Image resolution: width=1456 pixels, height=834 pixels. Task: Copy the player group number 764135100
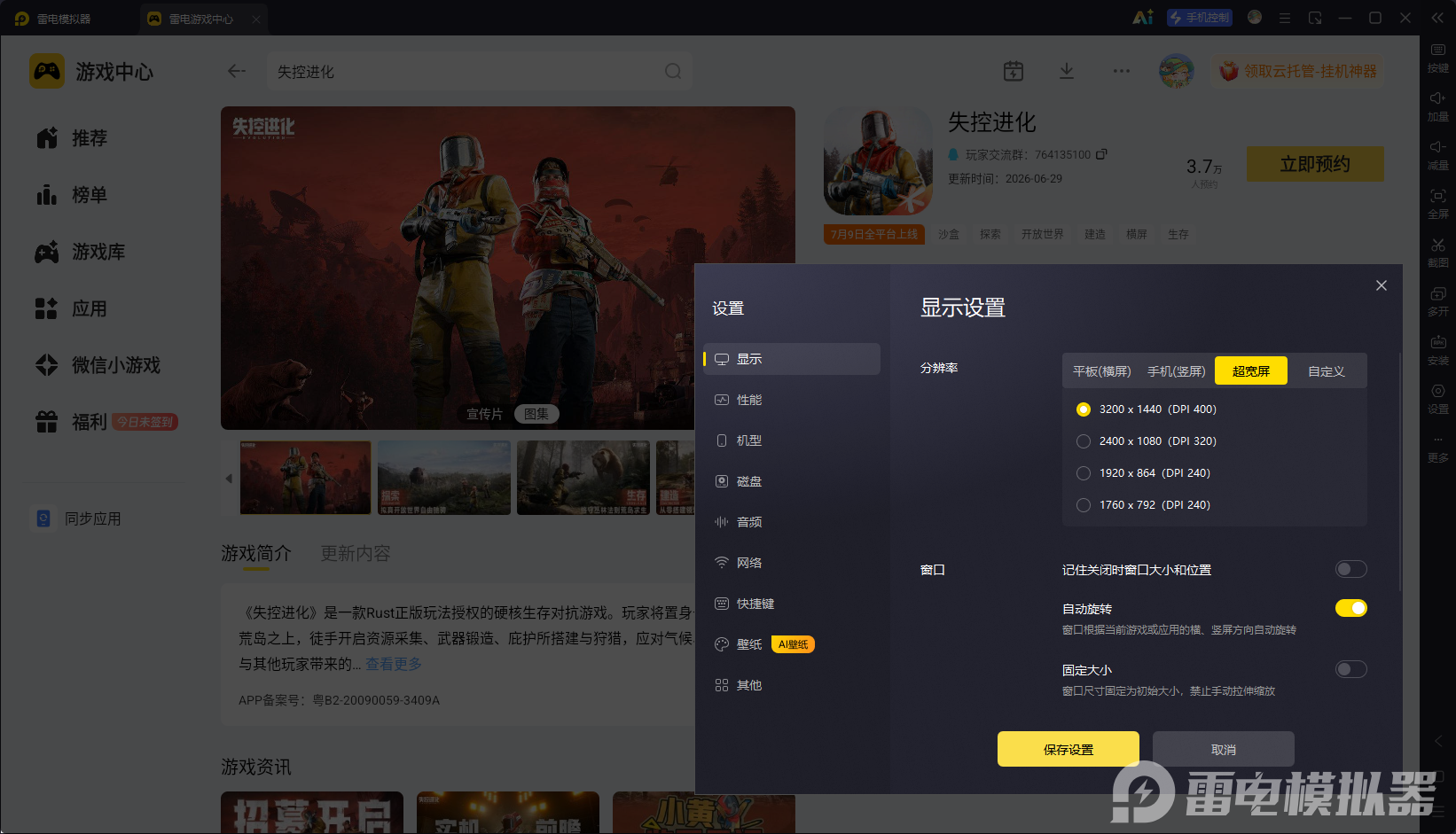click(x=1101, y=154)
